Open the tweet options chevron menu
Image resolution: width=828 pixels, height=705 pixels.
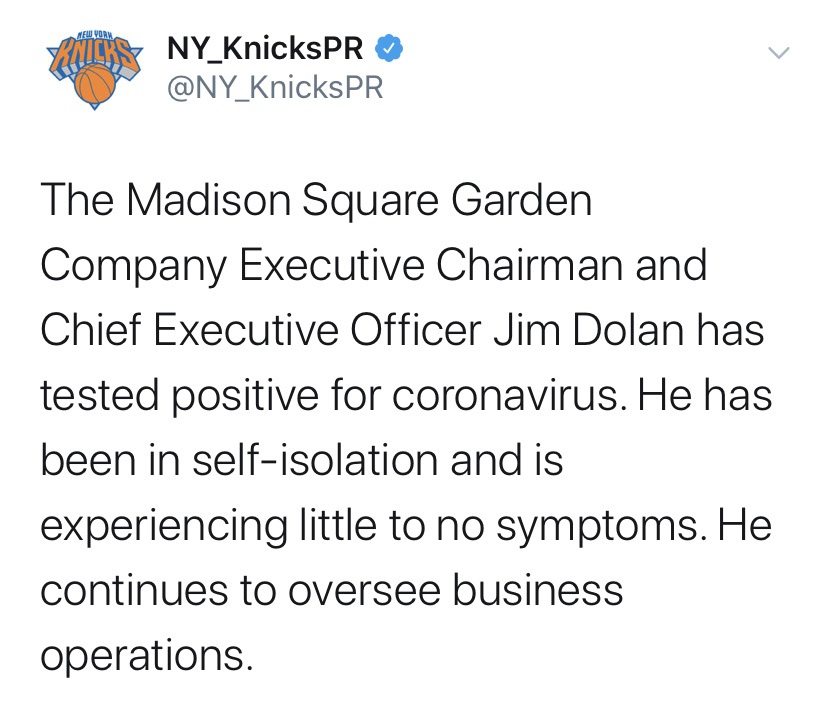[x=779, y=52]
